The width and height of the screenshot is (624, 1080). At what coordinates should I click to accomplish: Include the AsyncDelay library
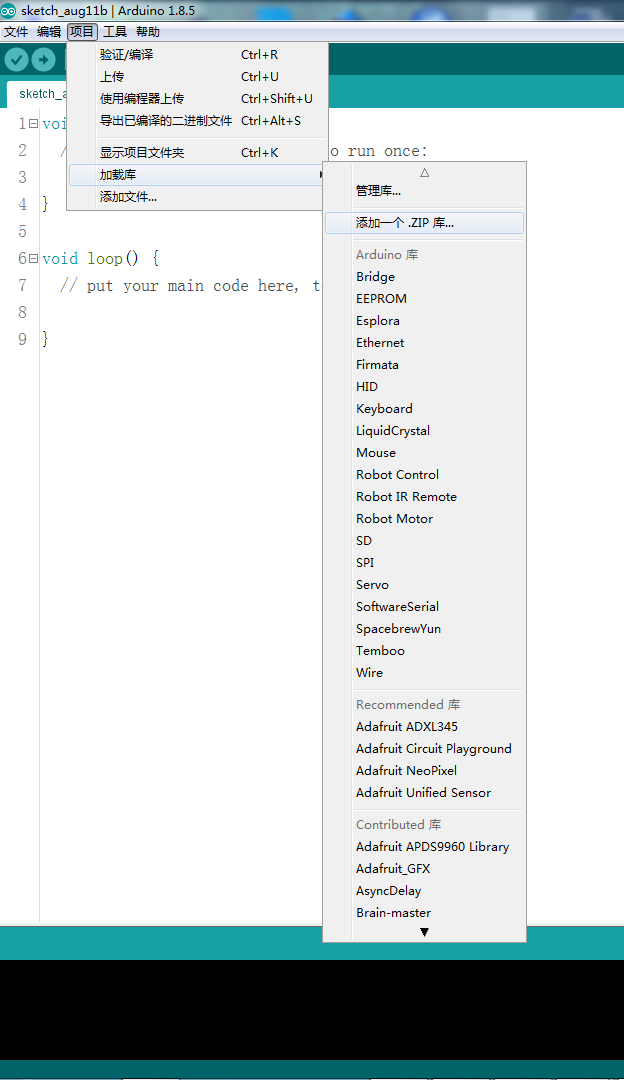(x=424, y=891)
